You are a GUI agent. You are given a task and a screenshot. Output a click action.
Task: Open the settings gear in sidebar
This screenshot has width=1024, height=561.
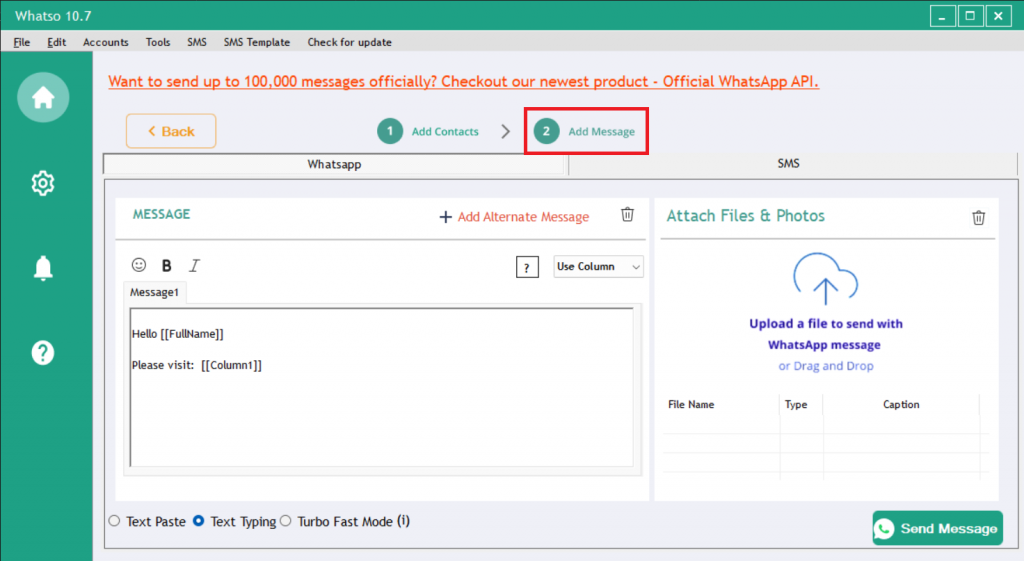click(x=43, y=183)
